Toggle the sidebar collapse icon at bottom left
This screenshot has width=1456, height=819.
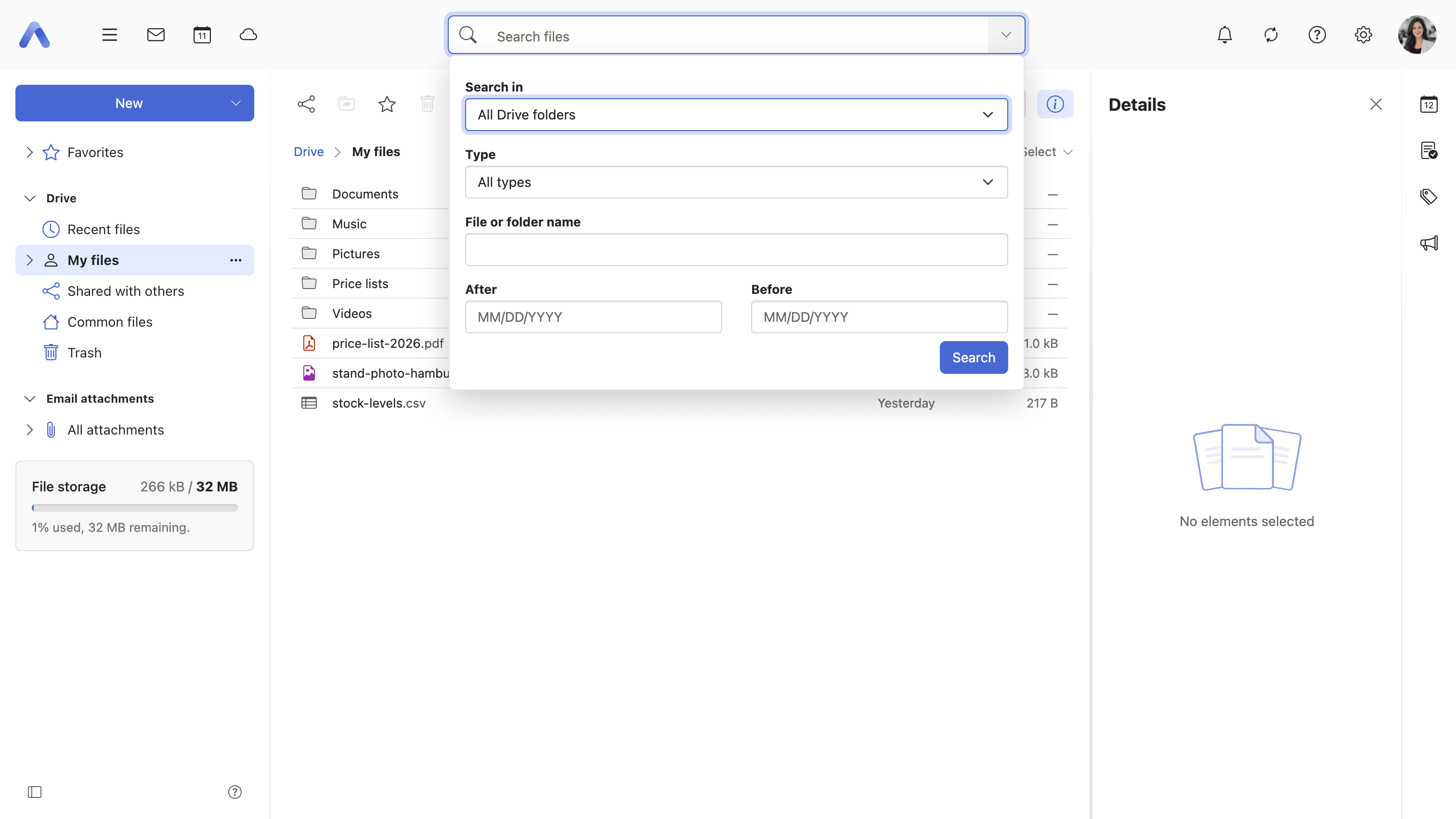click(x=35, y=792)
